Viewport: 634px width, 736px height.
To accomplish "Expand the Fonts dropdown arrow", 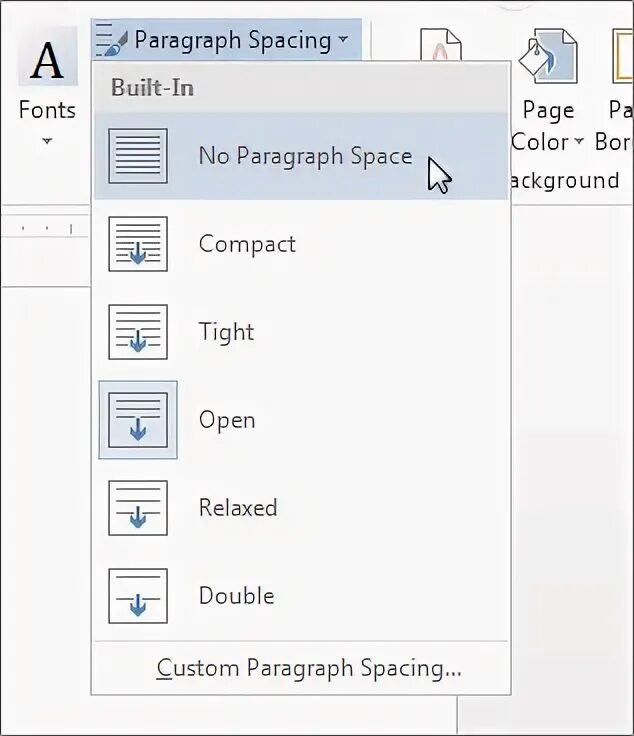I will pos(47,140).
